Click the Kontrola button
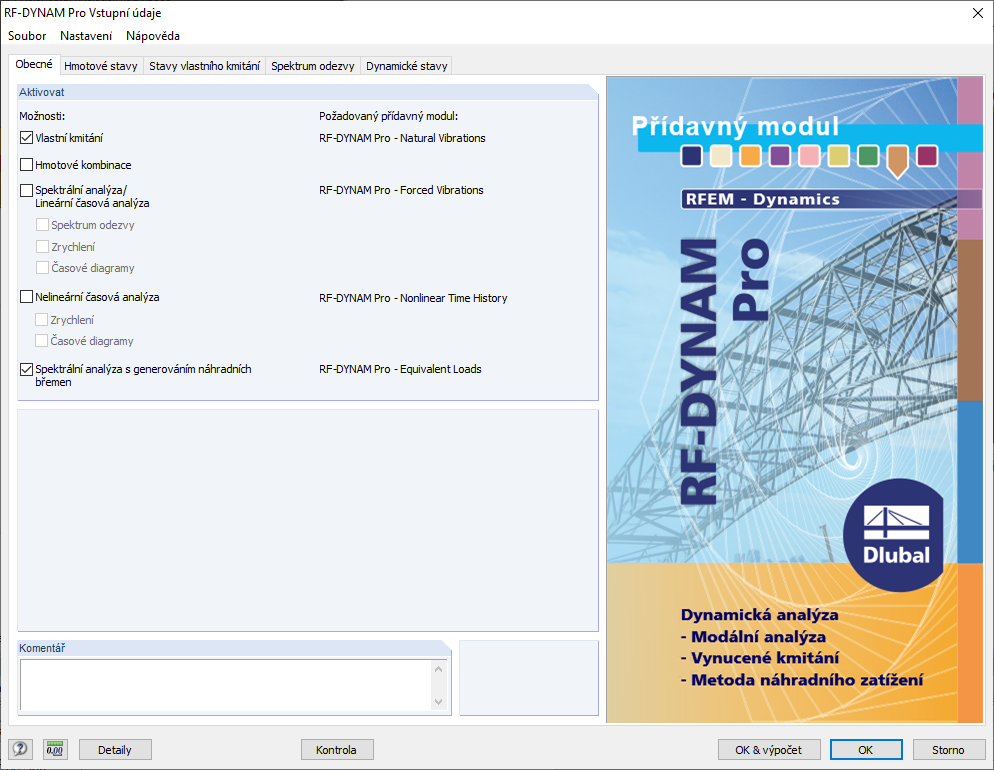 click(337, 750)
